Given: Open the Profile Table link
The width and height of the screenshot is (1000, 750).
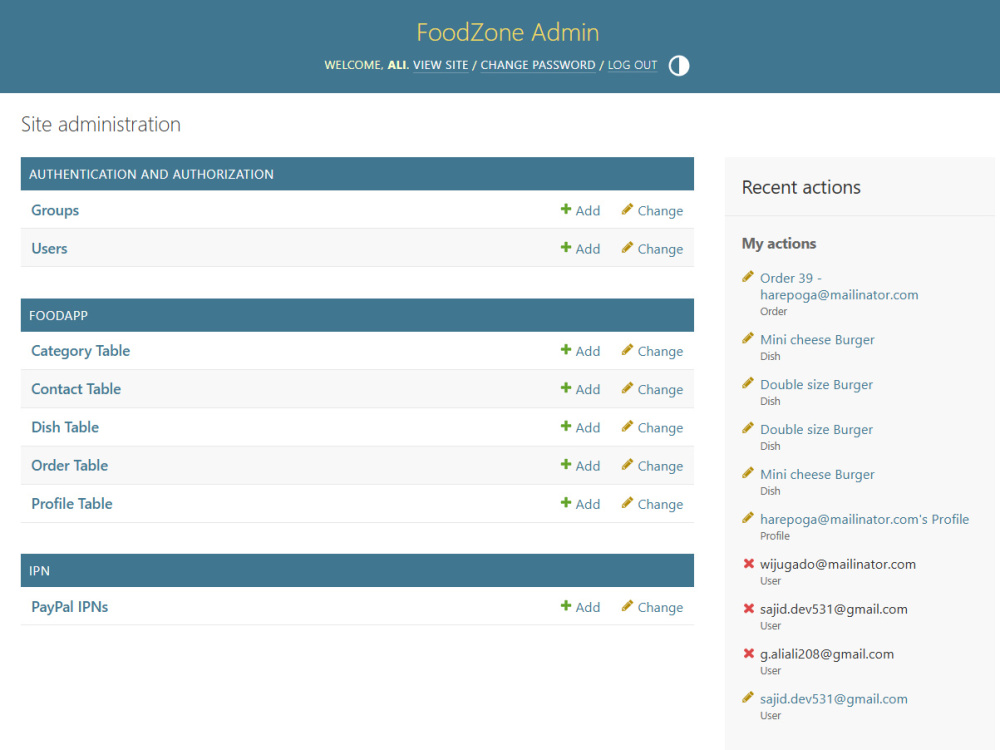Looking at the screenshot, I should [71, 504].
